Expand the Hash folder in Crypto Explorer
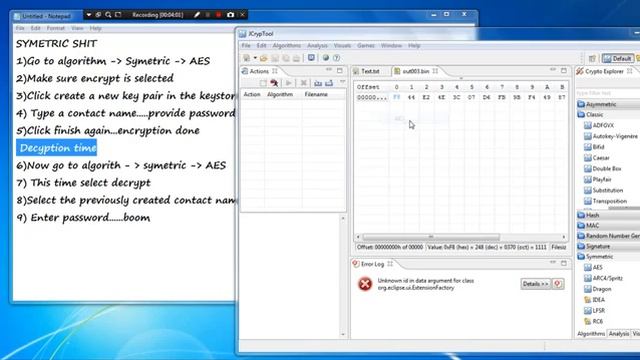 pos(592,215)
